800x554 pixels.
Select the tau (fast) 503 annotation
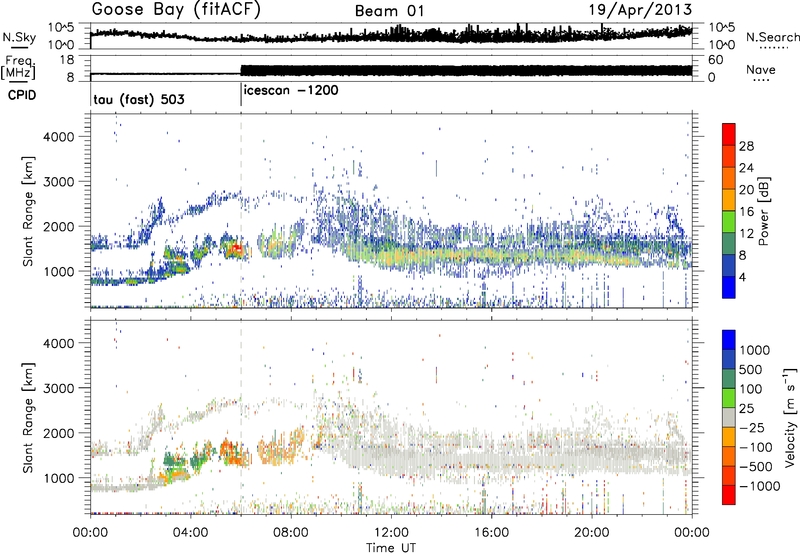(139, 99)
